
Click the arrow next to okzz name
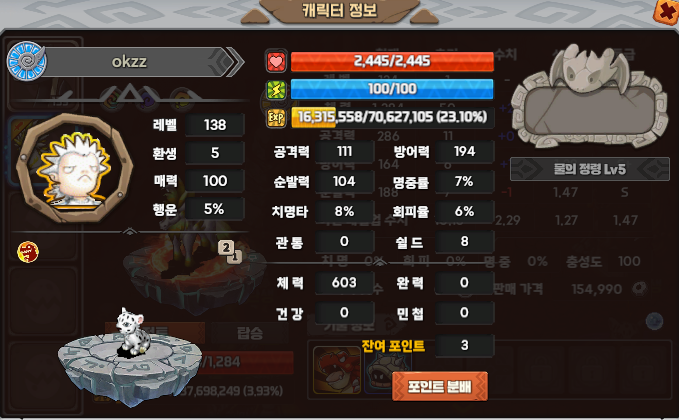point(235,62)
